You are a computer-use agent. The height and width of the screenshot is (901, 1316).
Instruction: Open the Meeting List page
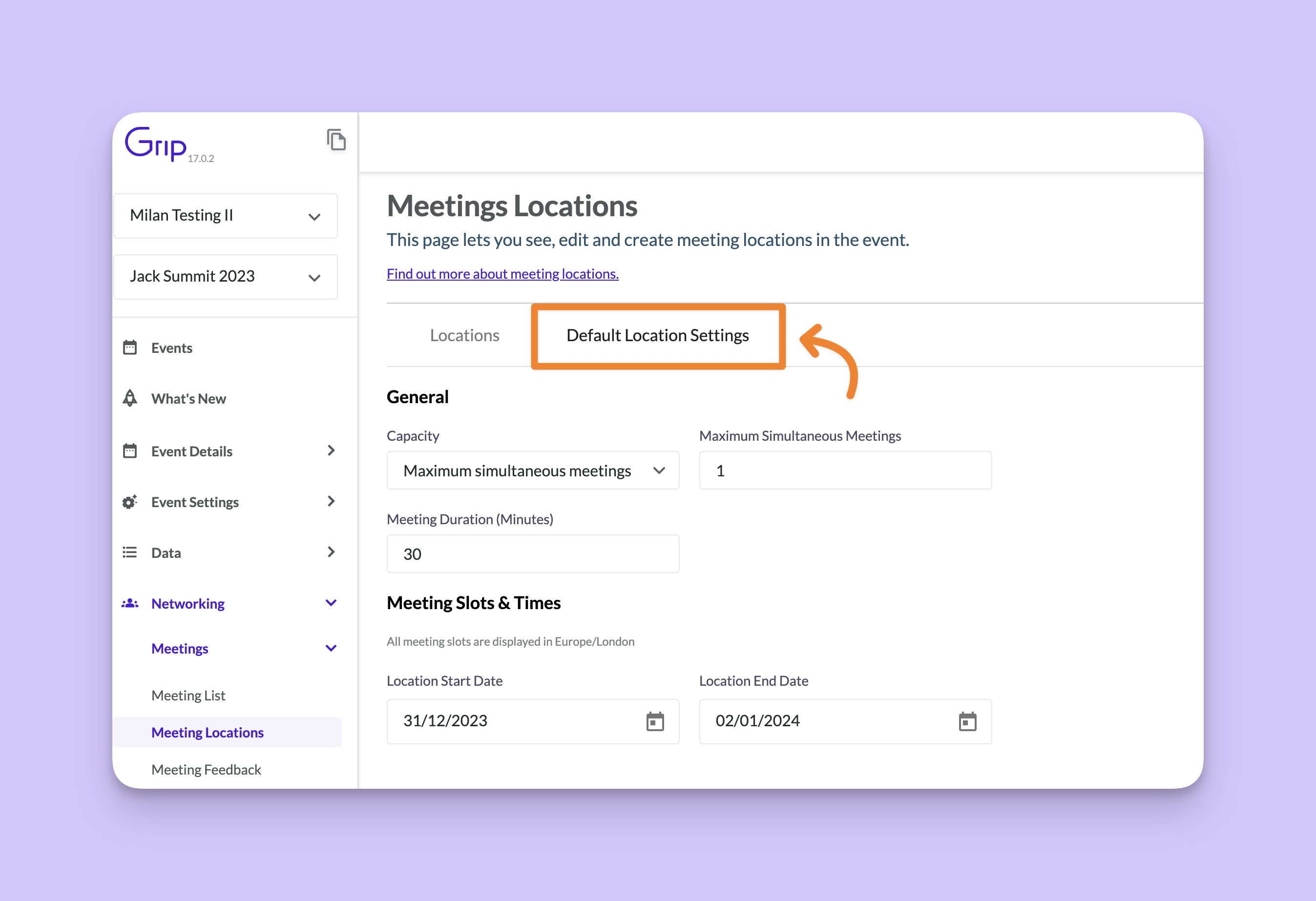tap(188, 695)
